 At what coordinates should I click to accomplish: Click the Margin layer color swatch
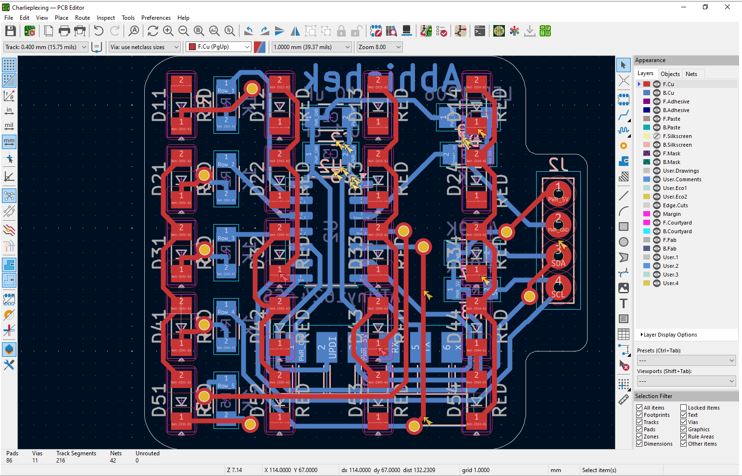[646, 214]
